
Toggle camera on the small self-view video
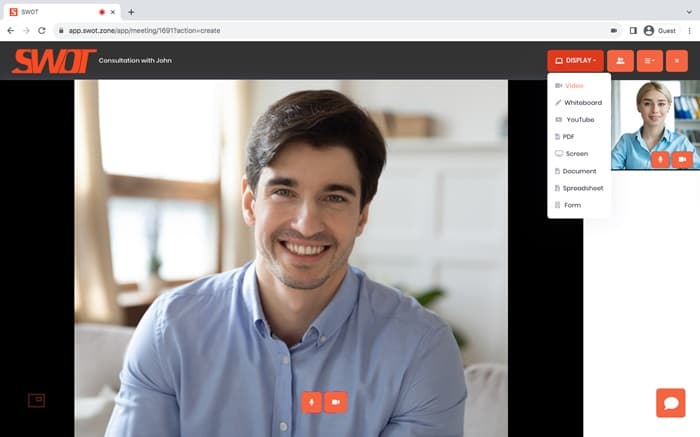683,159
